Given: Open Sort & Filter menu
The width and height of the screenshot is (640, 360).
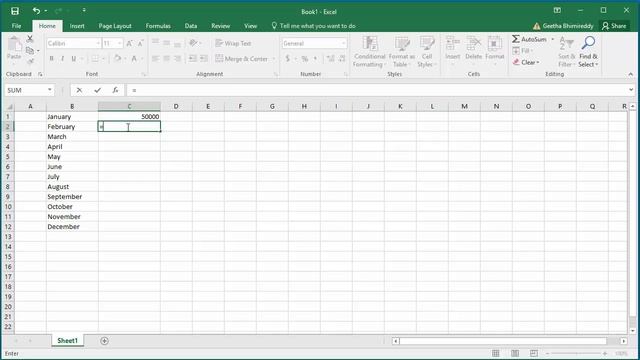Looking at the screenshot, I should [567, 52].
